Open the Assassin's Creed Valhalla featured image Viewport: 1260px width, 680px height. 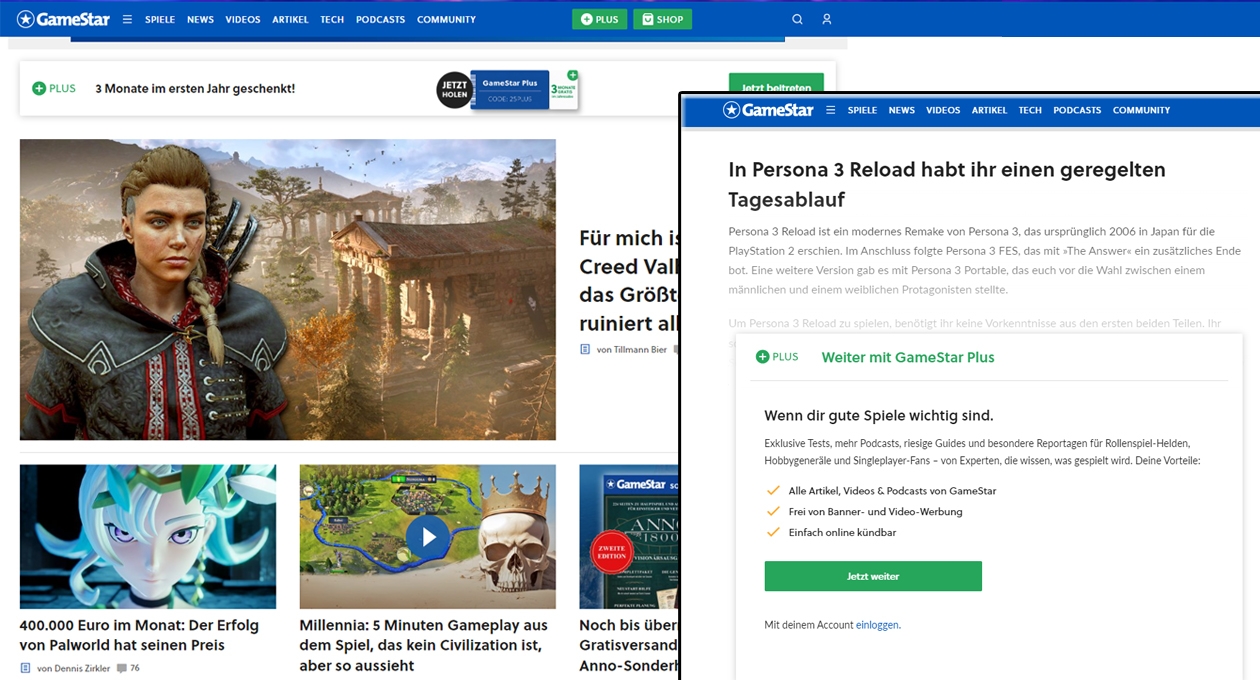[x=288, y=290]
